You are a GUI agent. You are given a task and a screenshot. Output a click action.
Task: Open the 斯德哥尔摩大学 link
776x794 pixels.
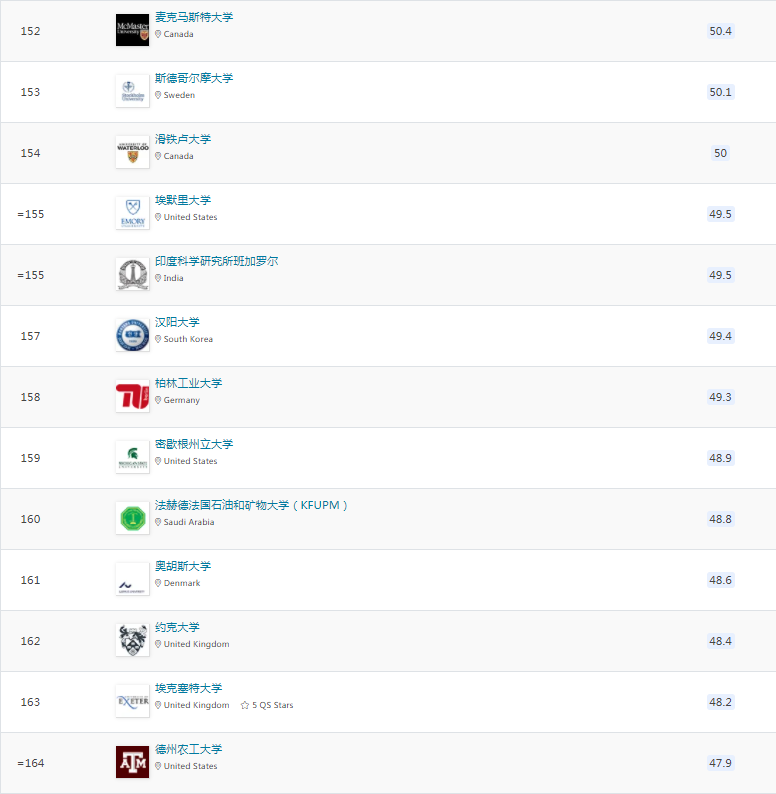(194, 78)
